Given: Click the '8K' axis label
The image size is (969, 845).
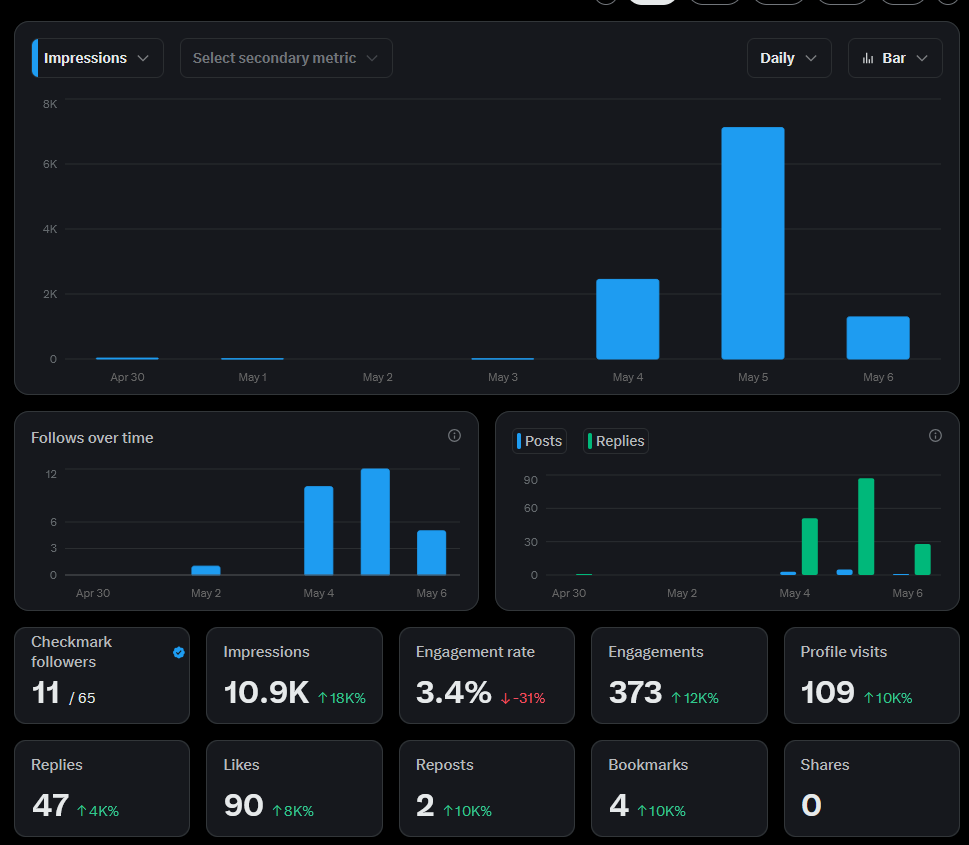Looking at the screenshot, I should [50, 104].
